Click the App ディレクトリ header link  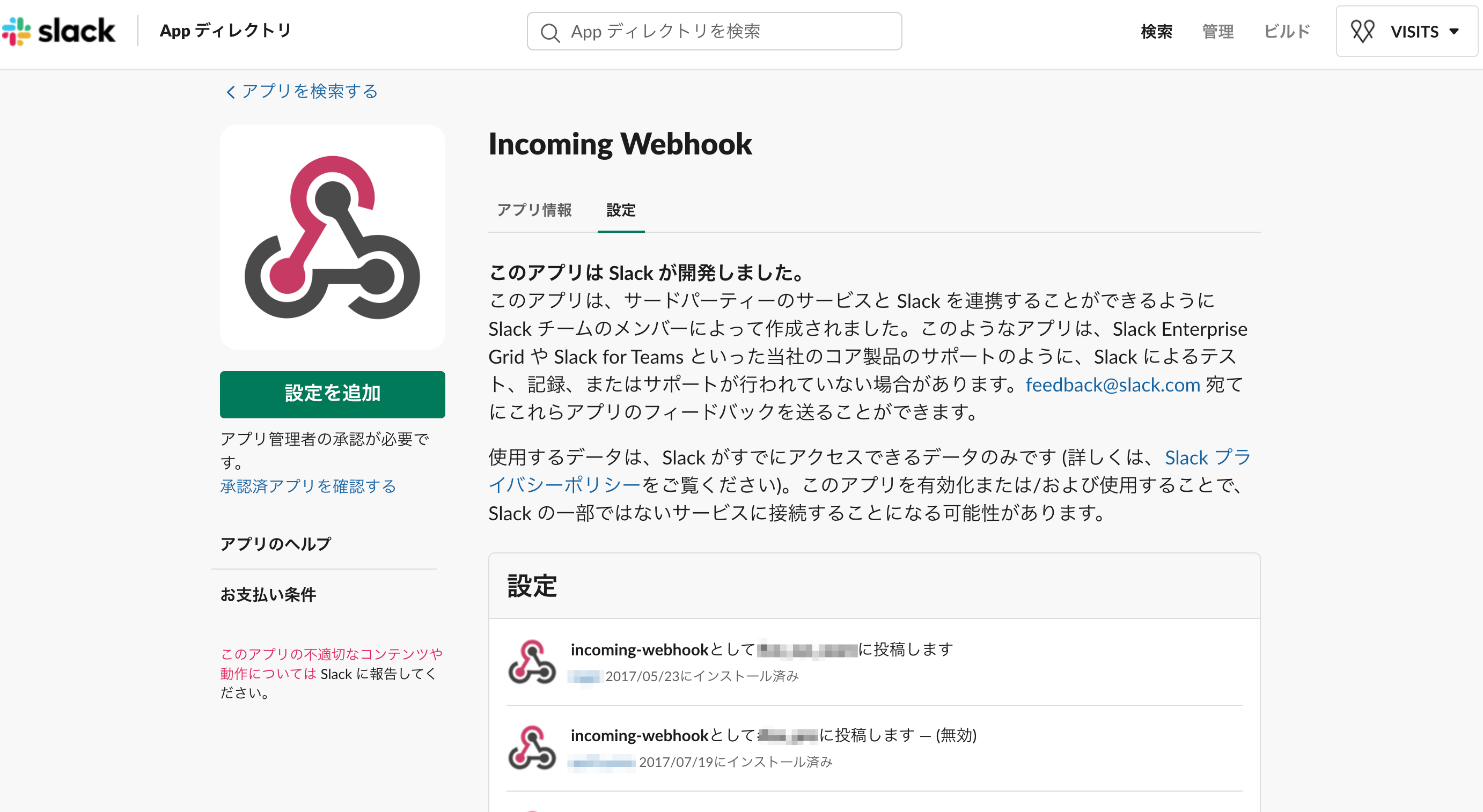click(226, 31)
